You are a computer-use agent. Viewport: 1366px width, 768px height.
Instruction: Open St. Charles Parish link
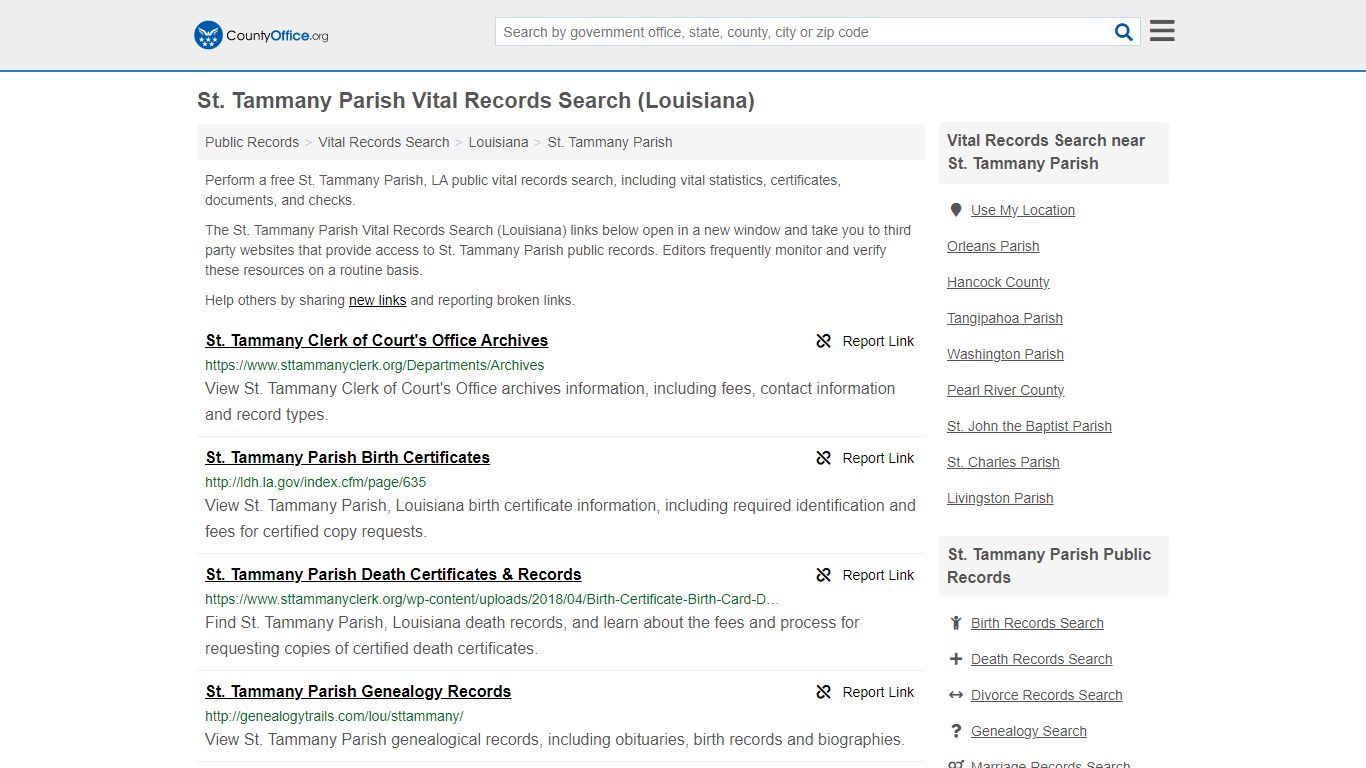1003,462
